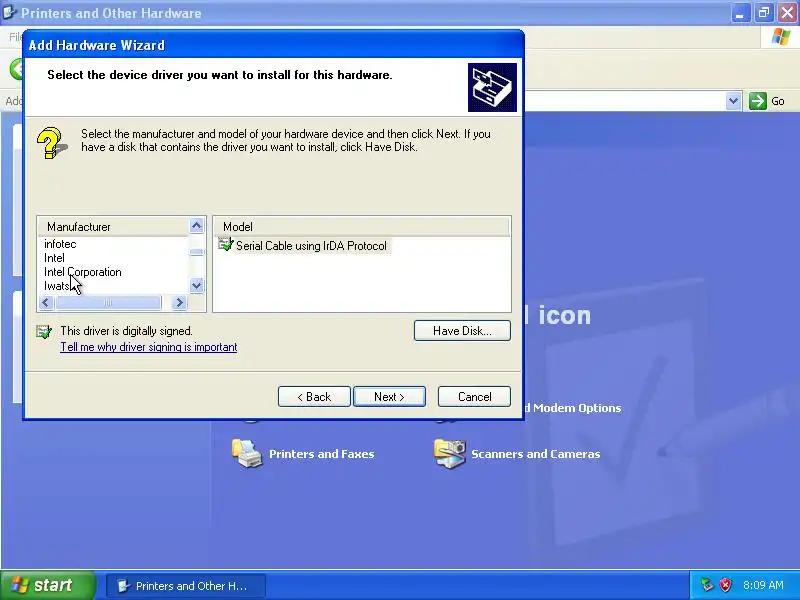Image resolution: width=800 pixels, height=600 pixels.
Task: Open the Start menu
Action: 47,585
